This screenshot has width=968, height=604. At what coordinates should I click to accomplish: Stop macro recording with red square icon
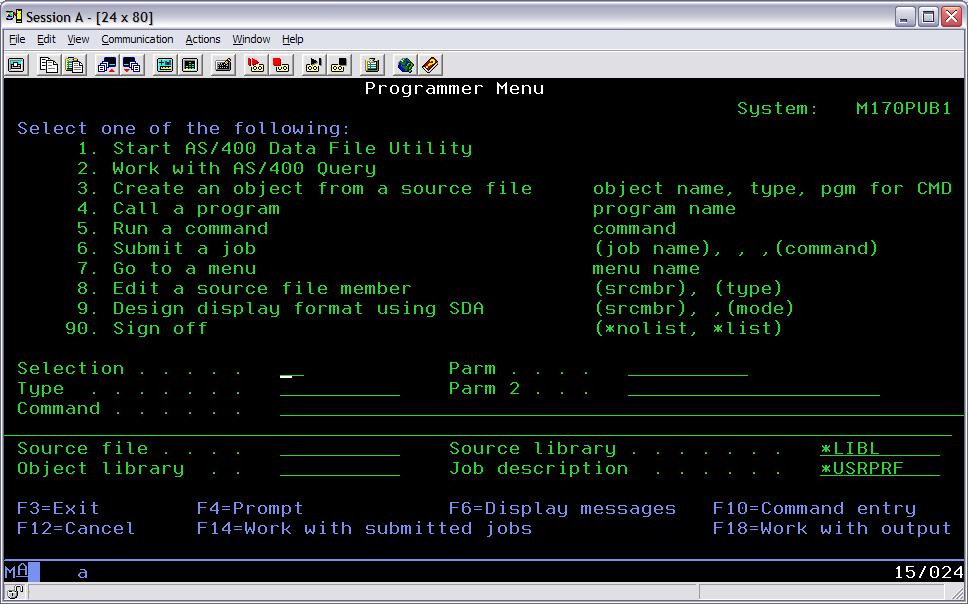coord(281,64)
